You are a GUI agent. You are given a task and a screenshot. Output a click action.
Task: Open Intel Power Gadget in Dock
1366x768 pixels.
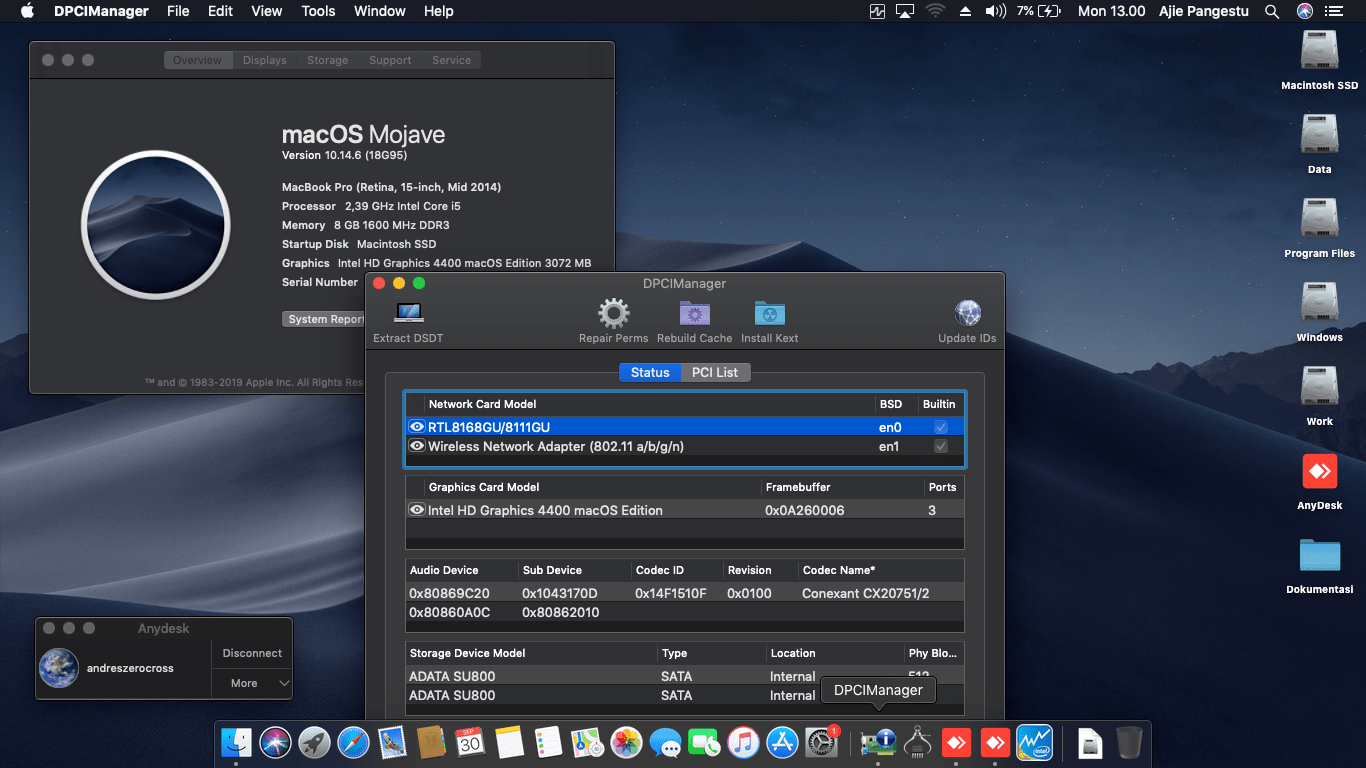(1034, 742)
